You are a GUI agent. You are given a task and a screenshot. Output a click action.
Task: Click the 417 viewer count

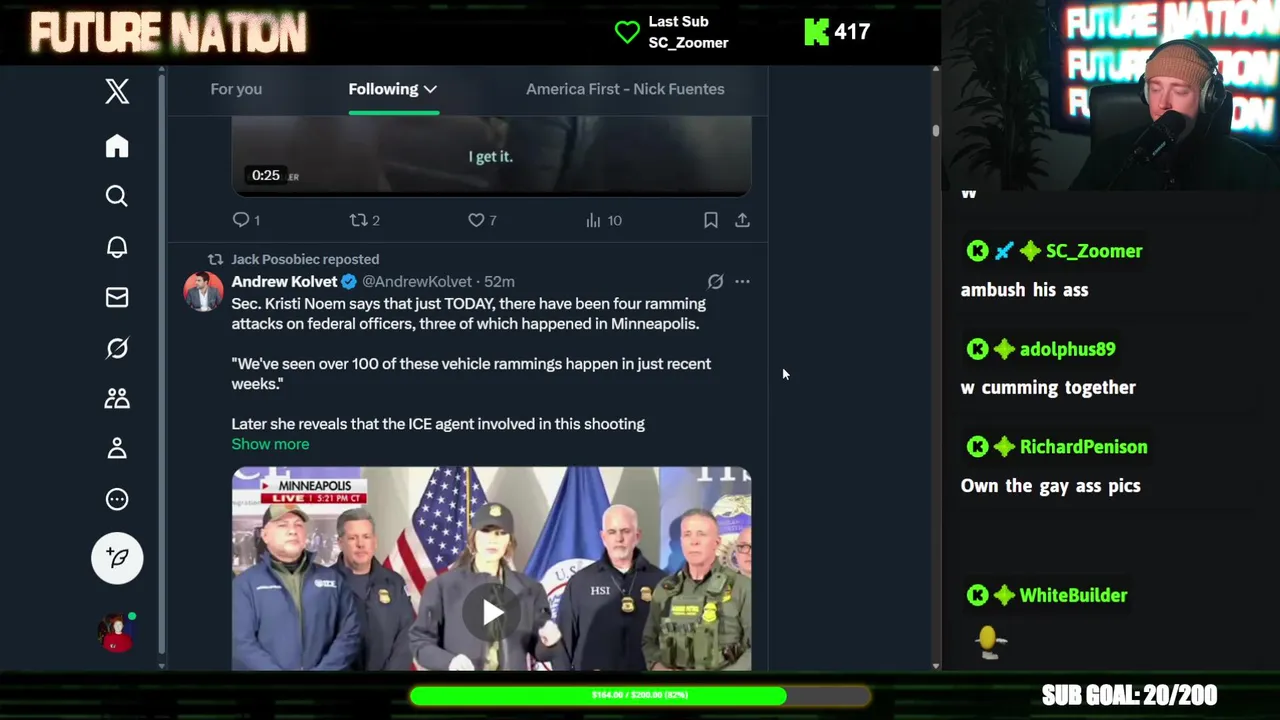(x=852, y=32)
